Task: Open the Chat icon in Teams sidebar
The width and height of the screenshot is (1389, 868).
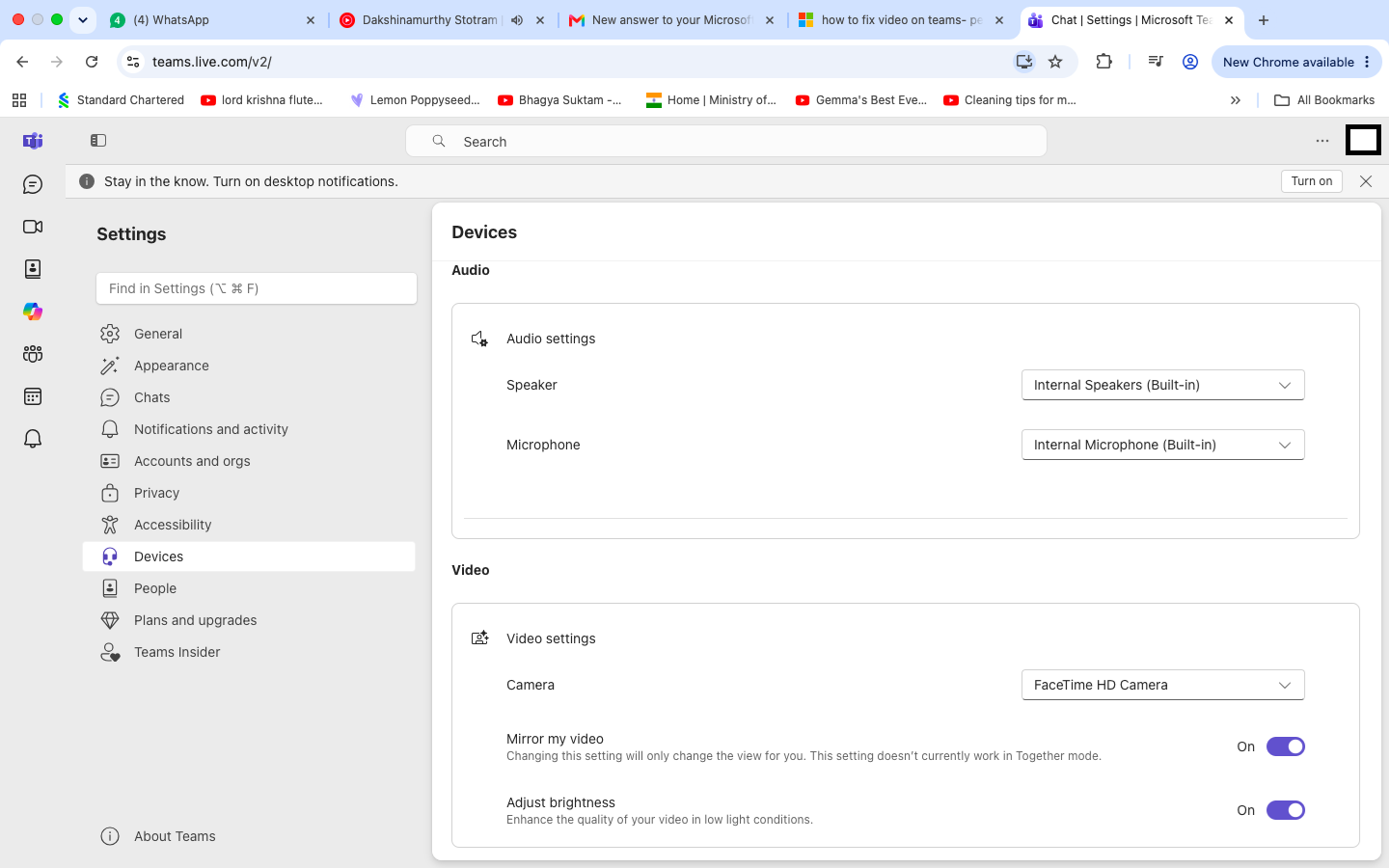Action: (x=33, y=184)
